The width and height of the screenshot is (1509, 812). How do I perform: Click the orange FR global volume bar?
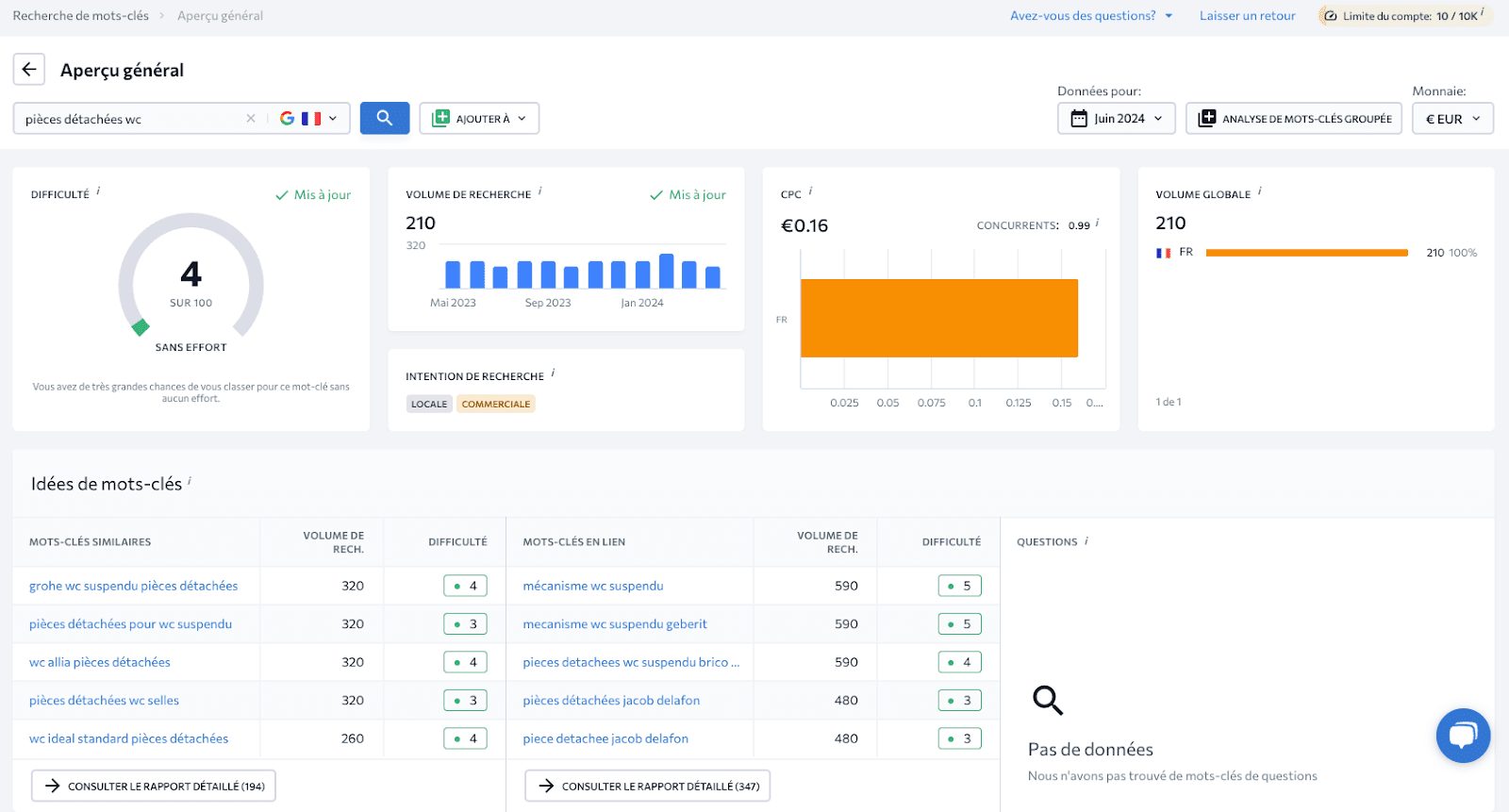(x=1307, y=253)
